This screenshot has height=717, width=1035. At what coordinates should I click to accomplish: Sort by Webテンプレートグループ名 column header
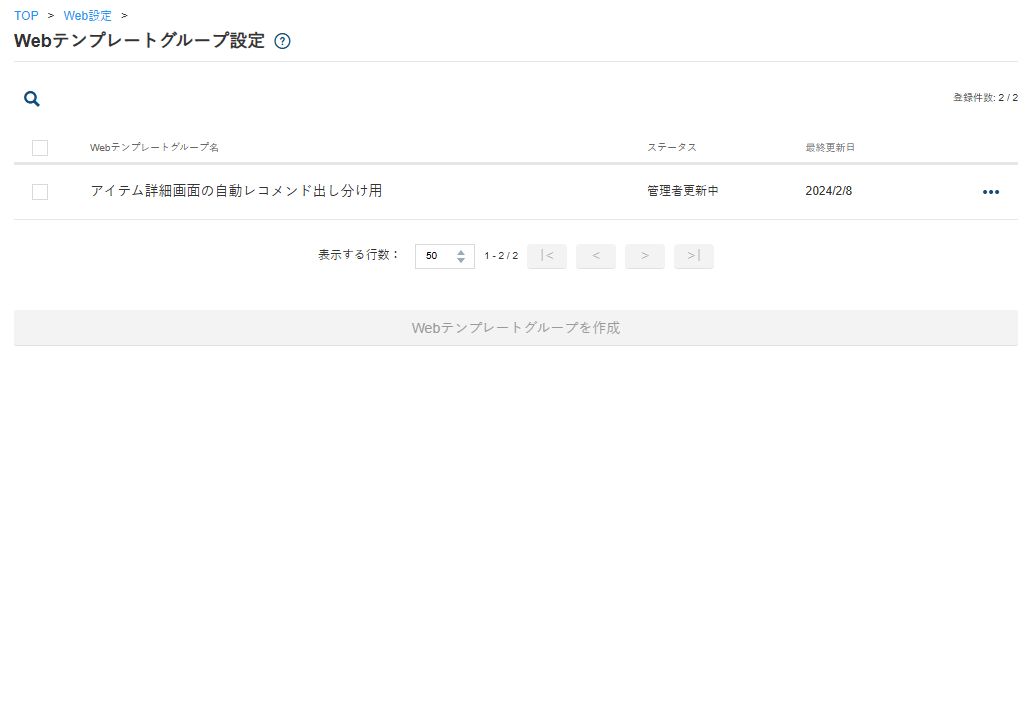[154, 147]
